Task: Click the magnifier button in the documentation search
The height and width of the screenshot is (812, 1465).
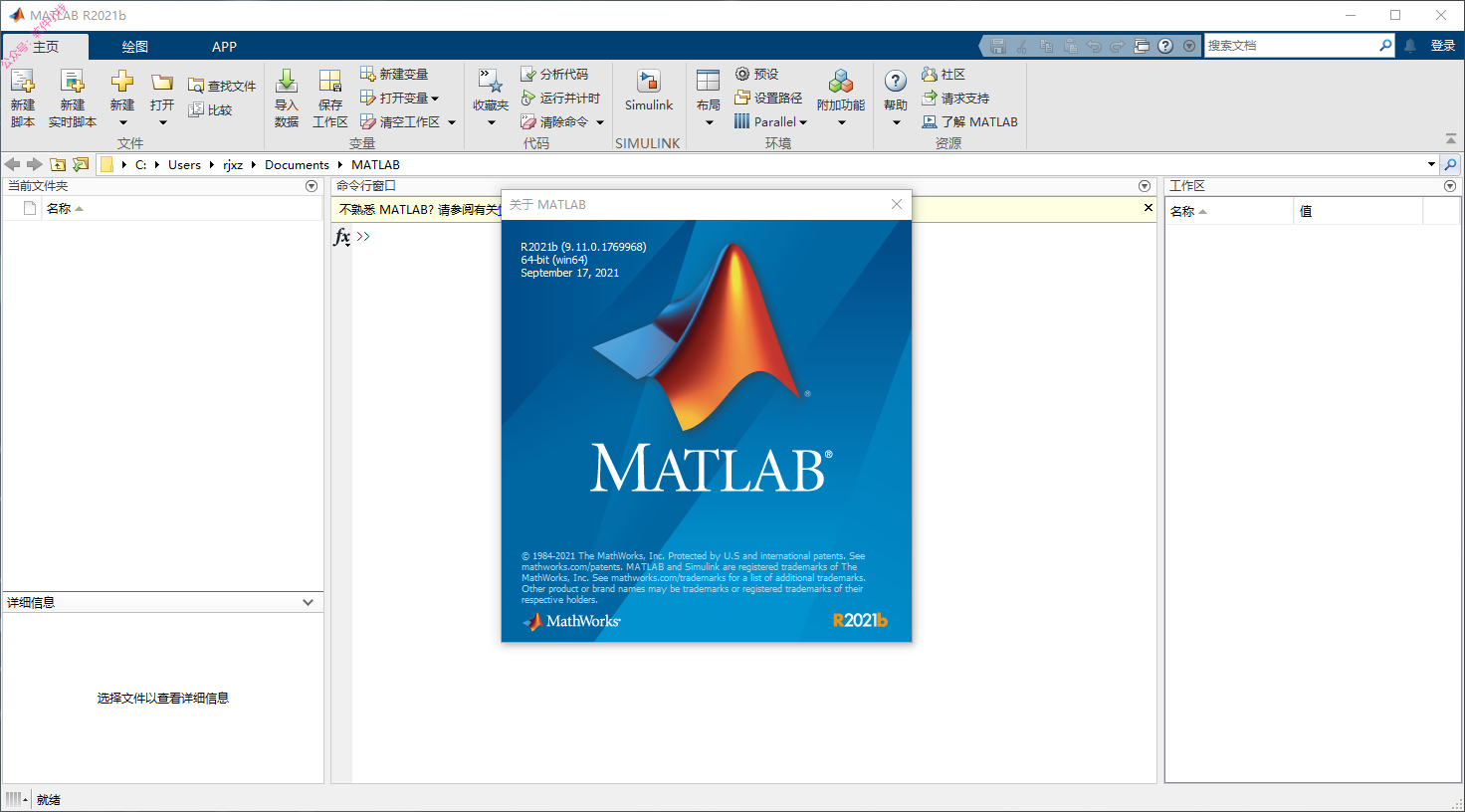Action: (x=1385, y=46)
